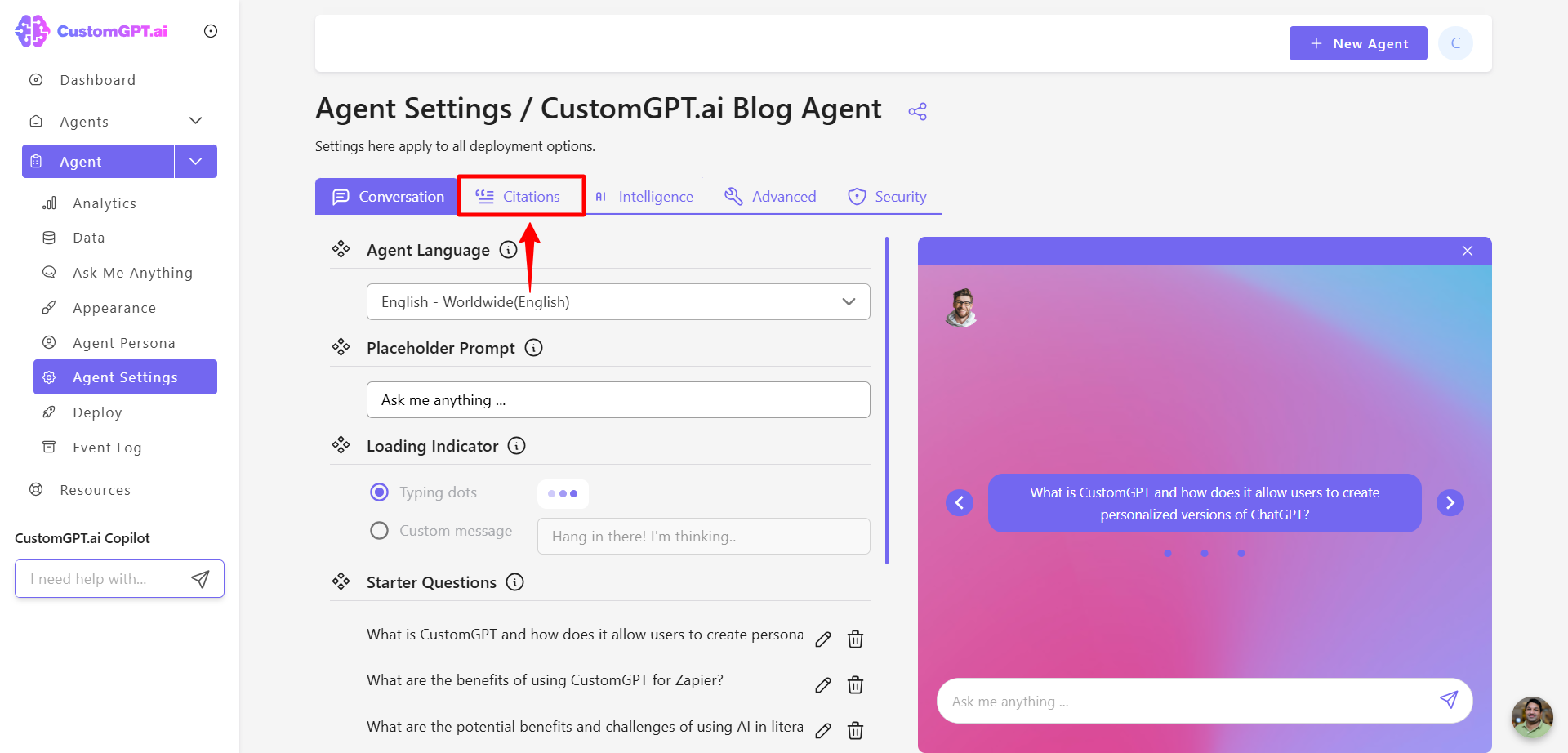Screen dimensions: 1568x753
Task: Switch to the Advanced tab
Action: [x=770, y=197]
